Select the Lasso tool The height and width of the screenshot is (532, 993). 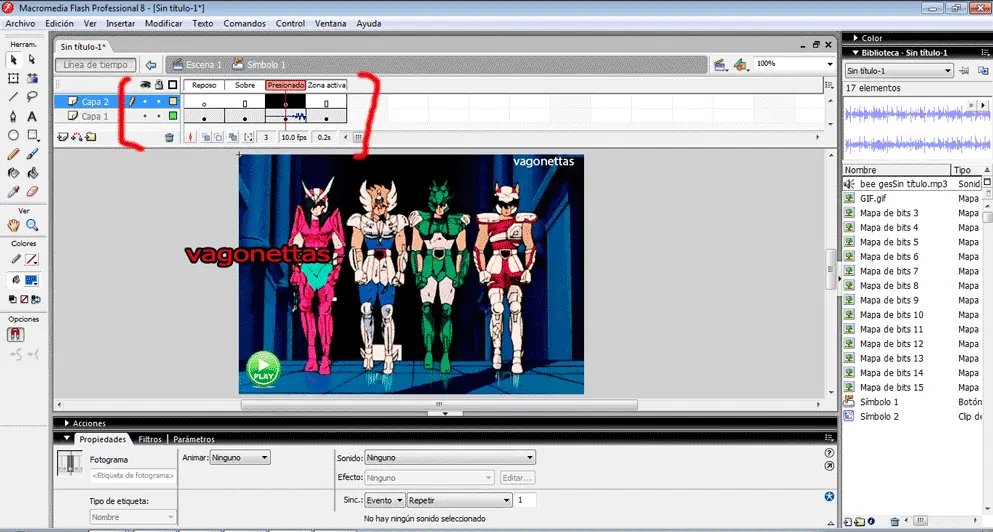[x=32, y=97]
